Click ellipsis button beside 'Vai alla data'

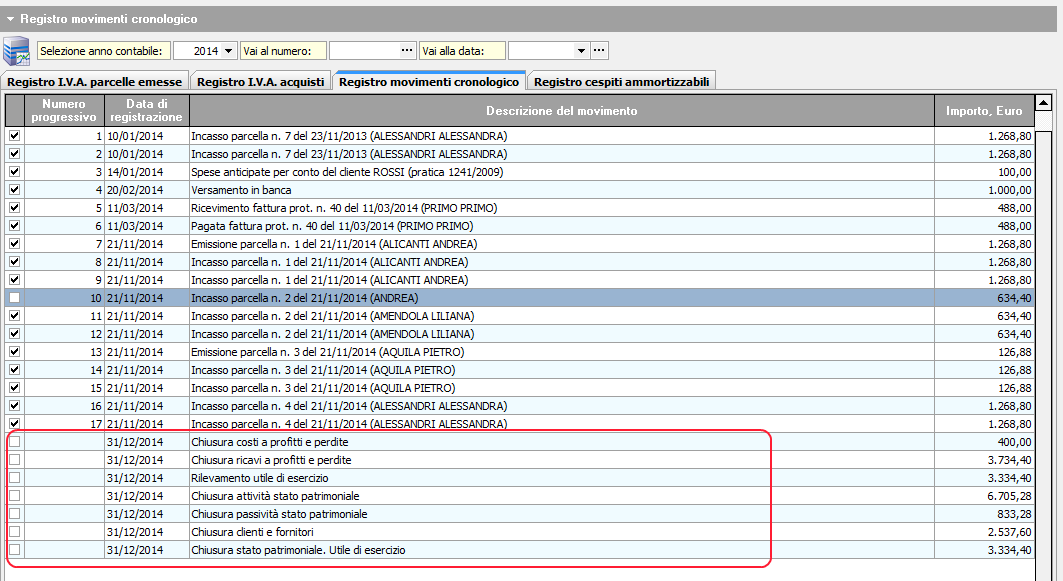coord(600,51)
